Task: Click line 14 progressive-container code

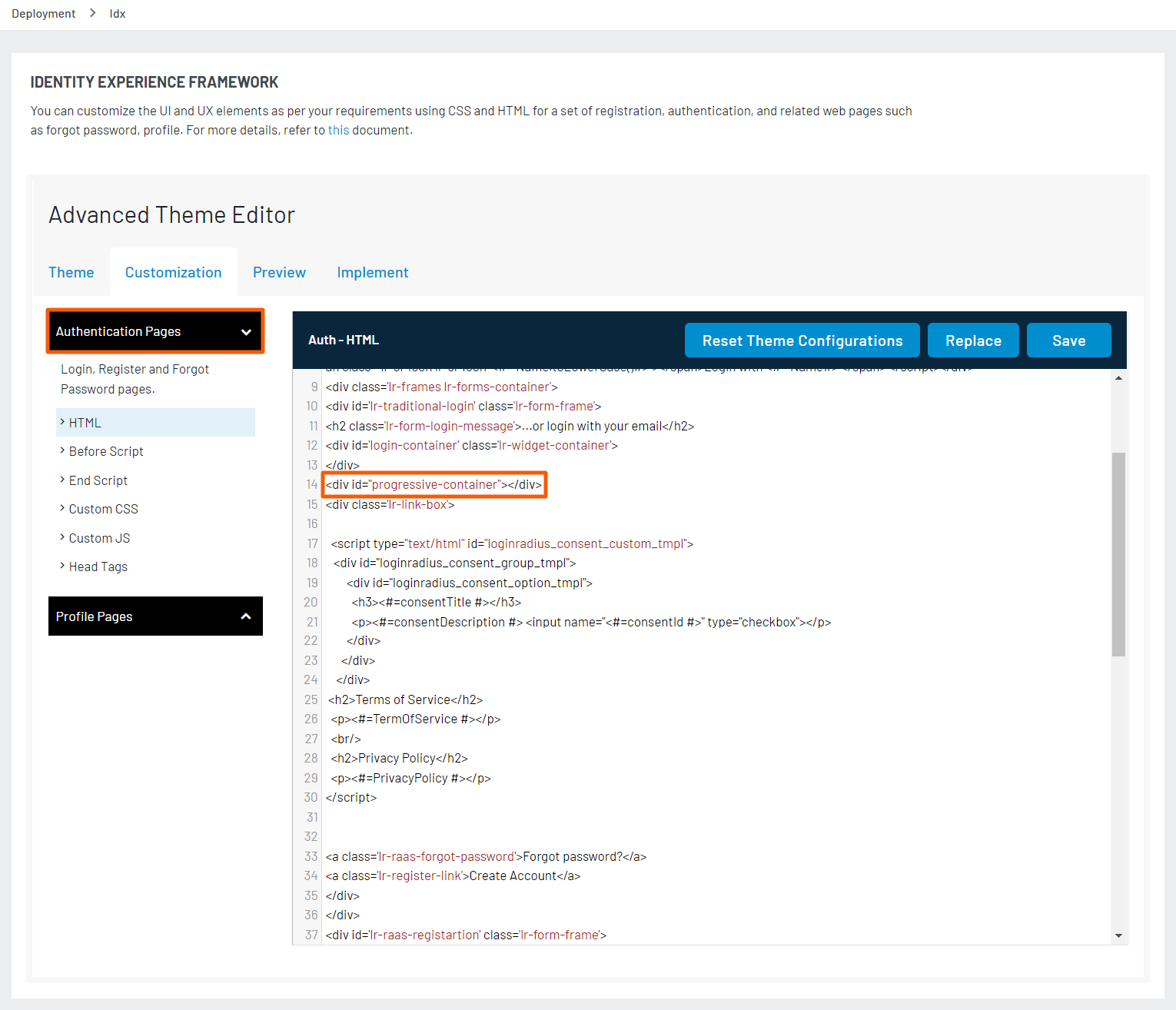Action: (434, 484)
